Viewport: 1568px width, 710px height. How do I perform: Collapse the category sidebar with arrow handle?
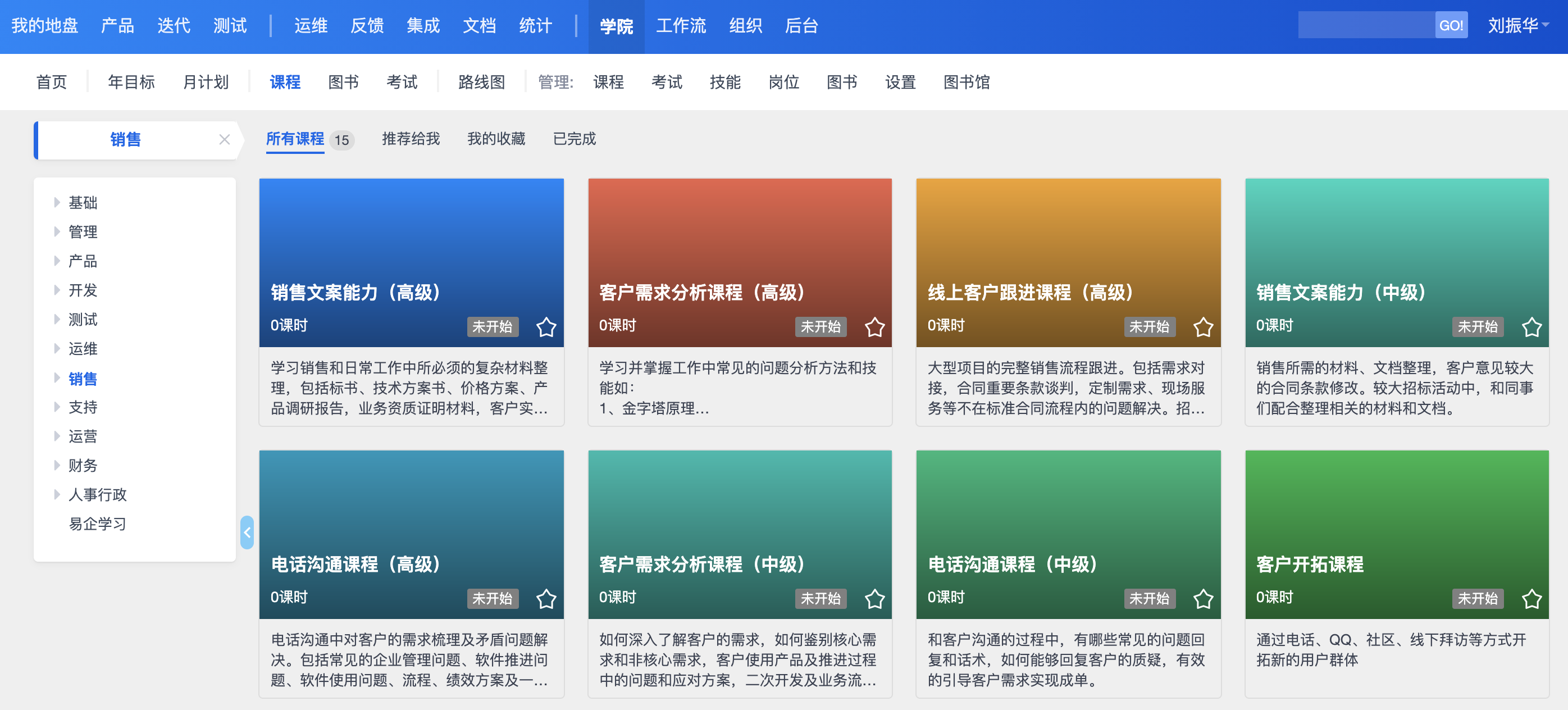click(x=247, y=532)
